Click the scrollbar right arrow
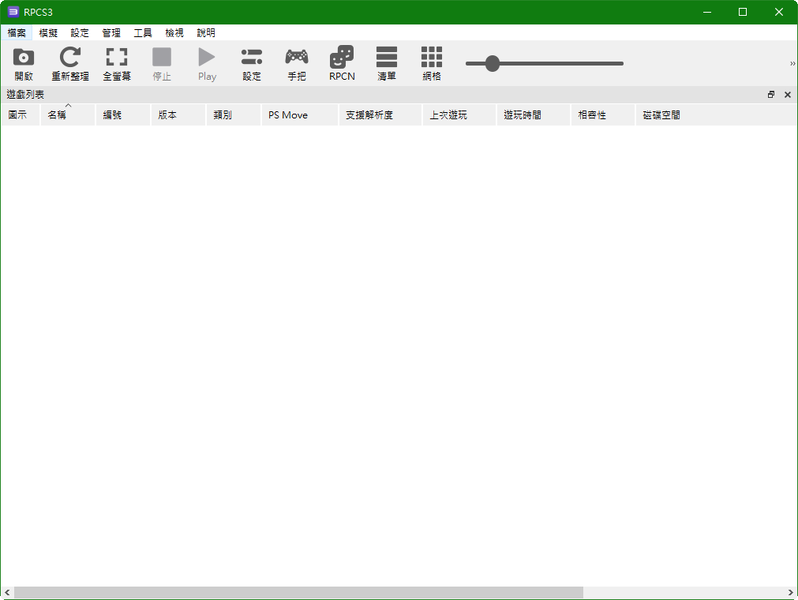 791,592
